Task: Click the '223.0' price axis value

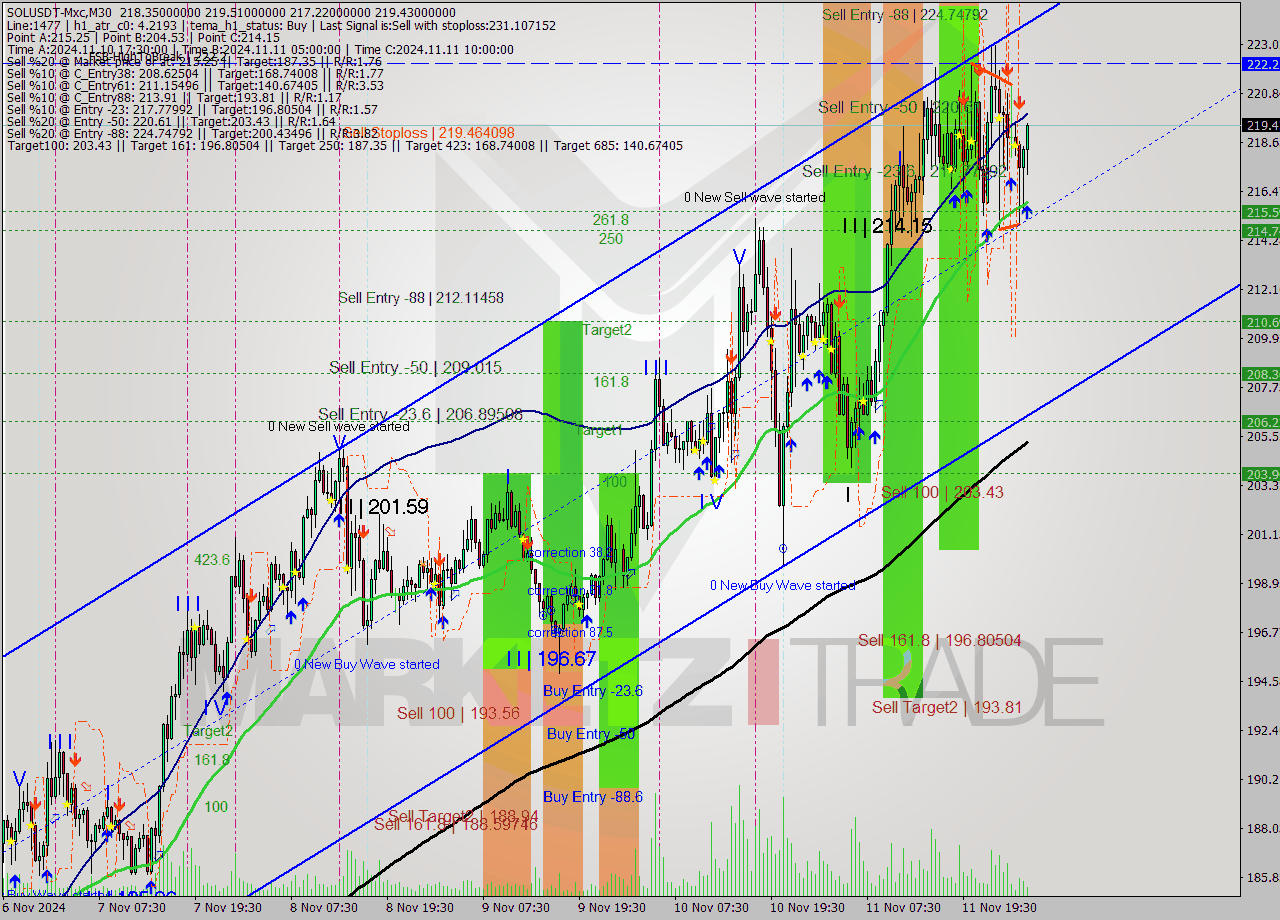Action: 1261,44
